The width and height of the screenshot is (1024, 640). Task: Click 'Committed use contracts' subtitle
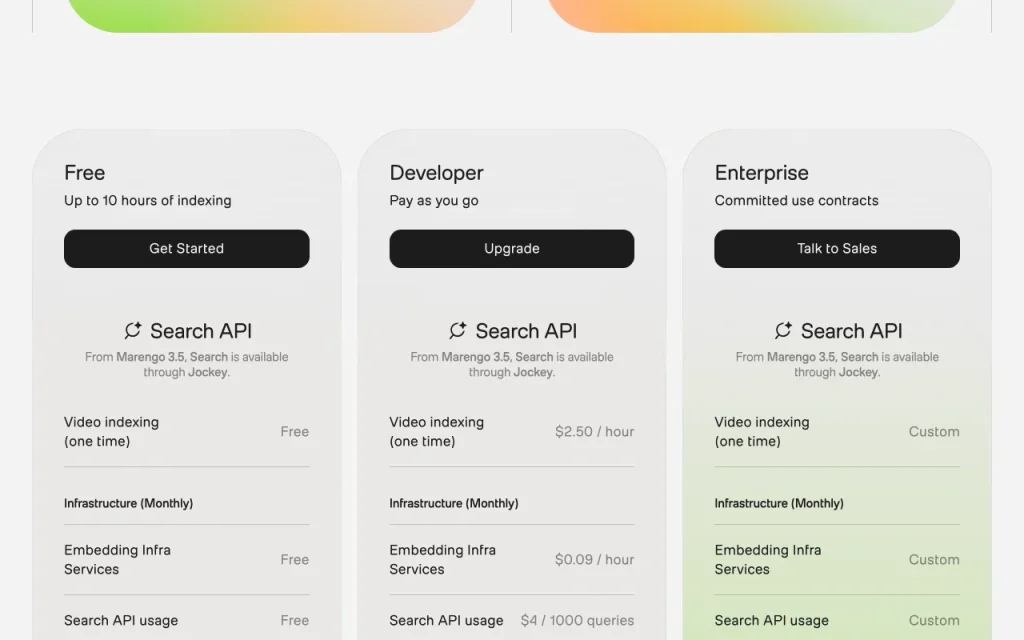point(796,200)
